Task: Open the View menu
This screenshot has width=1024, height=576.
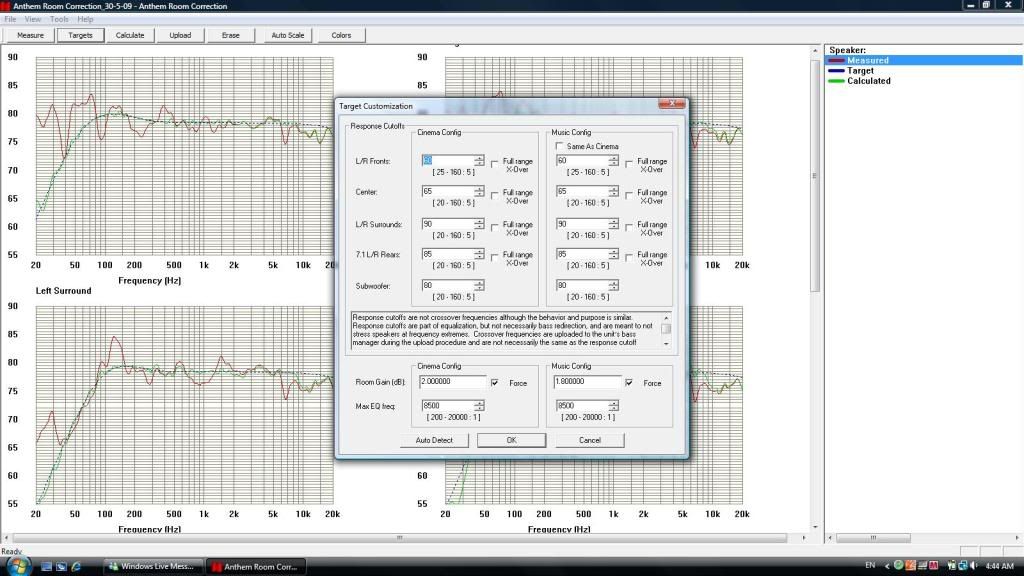Action: point(33,19)
